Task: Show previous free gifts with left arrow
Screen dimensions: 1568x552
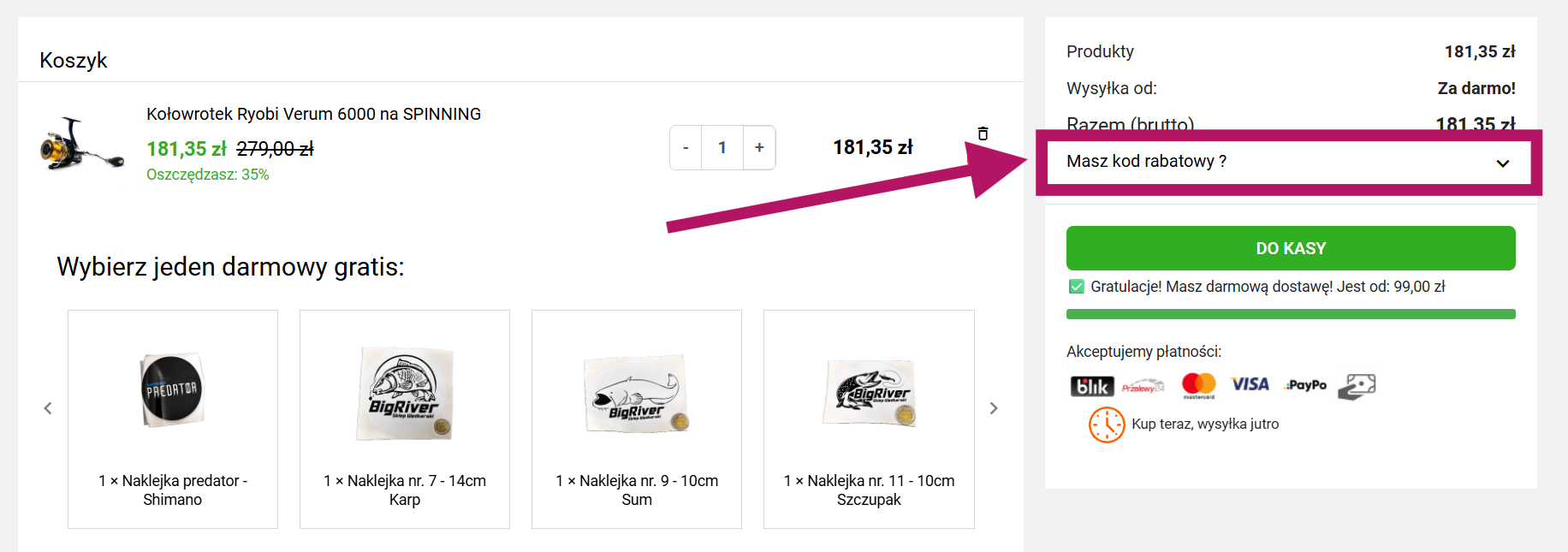Action: [x=48, y=408]
